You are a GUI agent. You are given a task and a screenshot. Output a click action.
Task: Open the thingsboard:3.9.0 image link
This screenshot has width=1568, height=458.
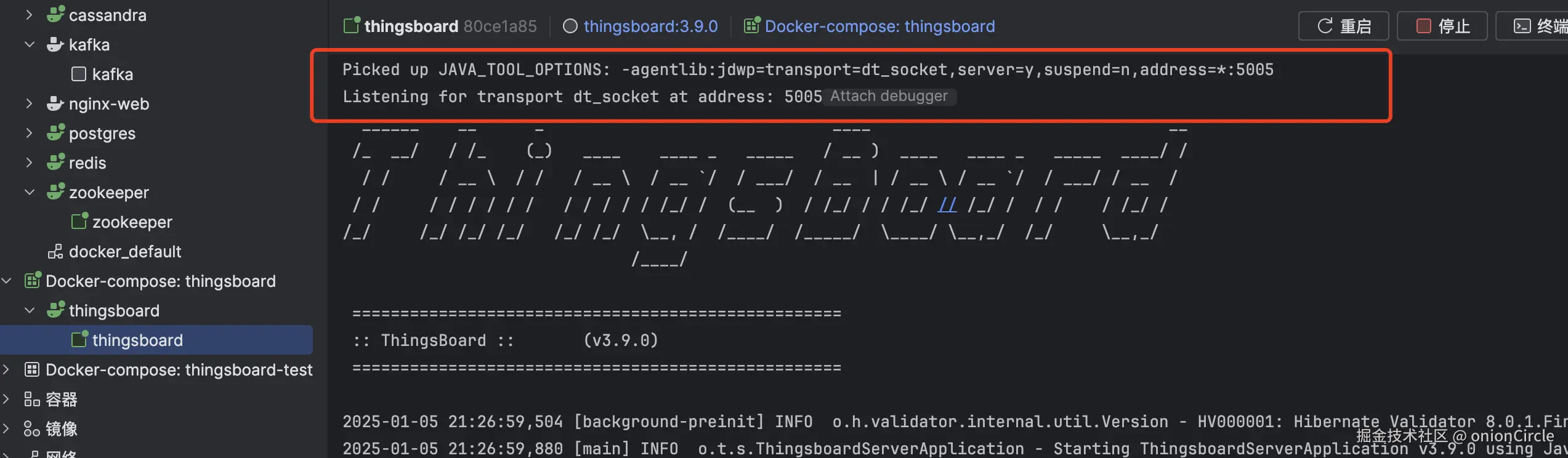tap(650, 26)
